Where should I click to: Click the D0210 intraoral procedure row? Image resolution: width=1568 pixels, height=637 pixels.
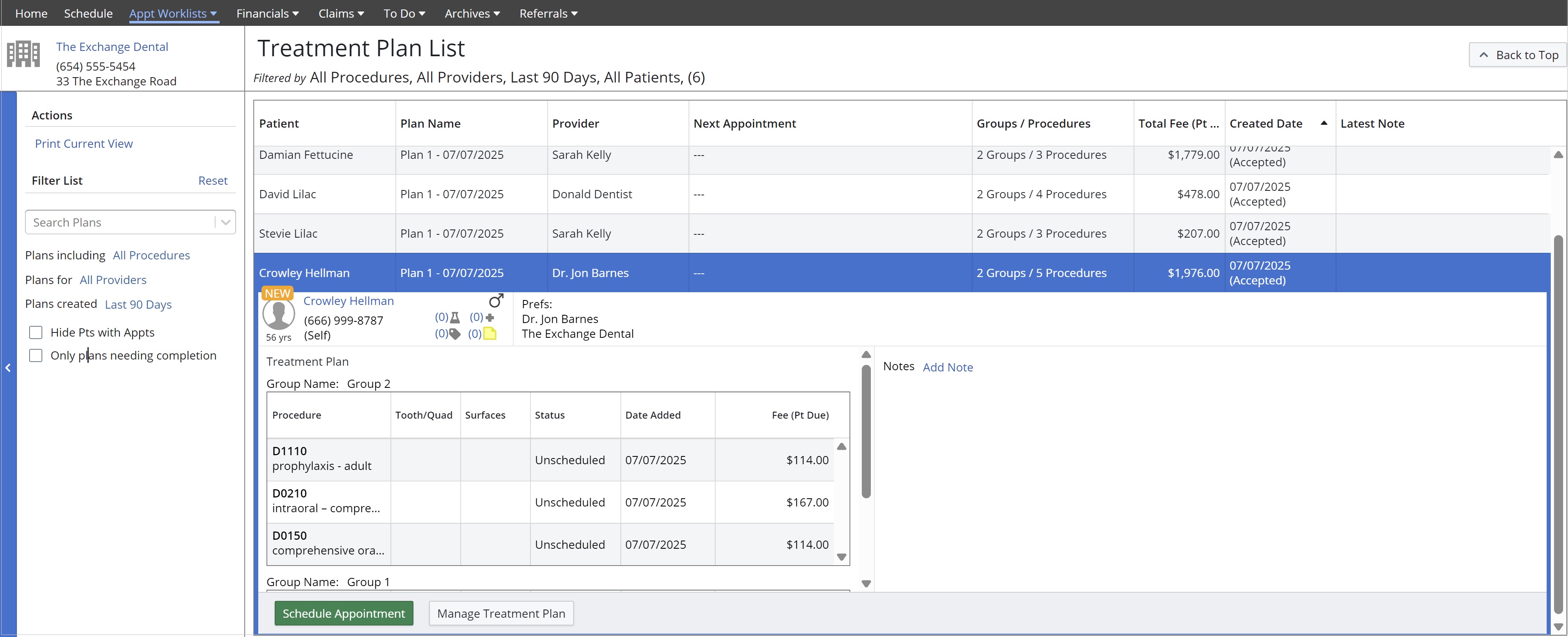coord(550,502)
